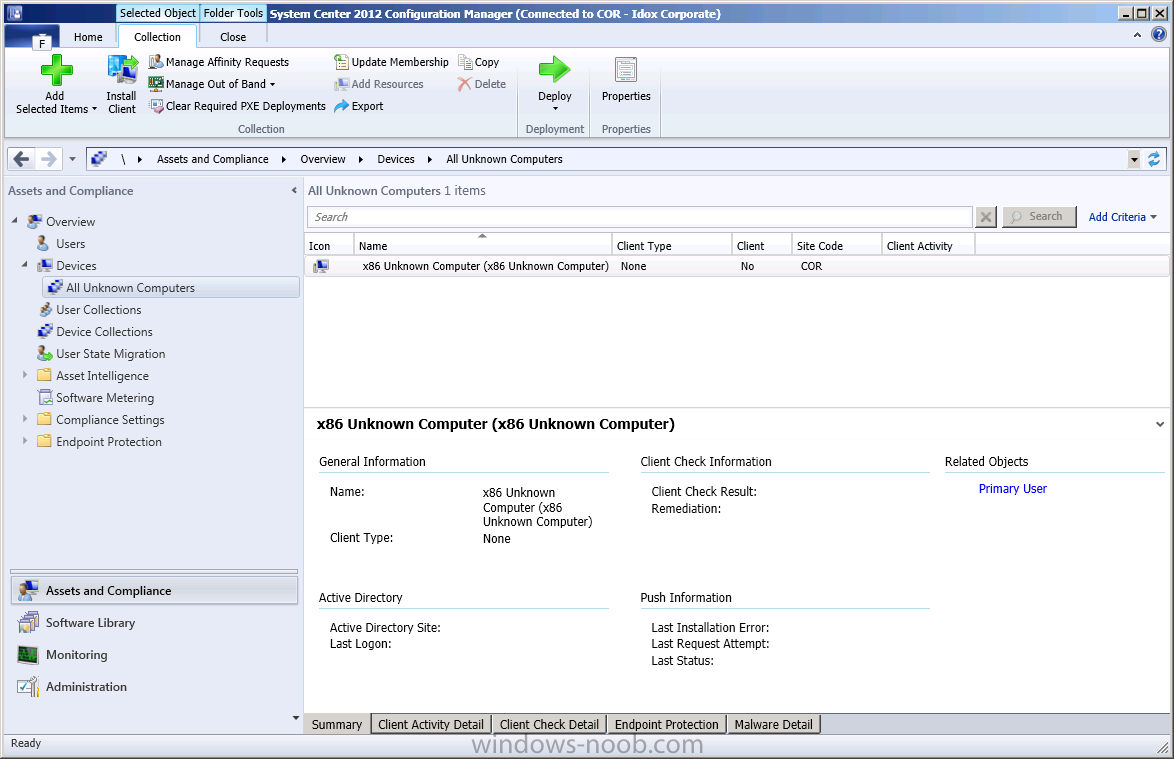Open the application file menu button
Screen dimensions: 1174x759
click(31, 37)
